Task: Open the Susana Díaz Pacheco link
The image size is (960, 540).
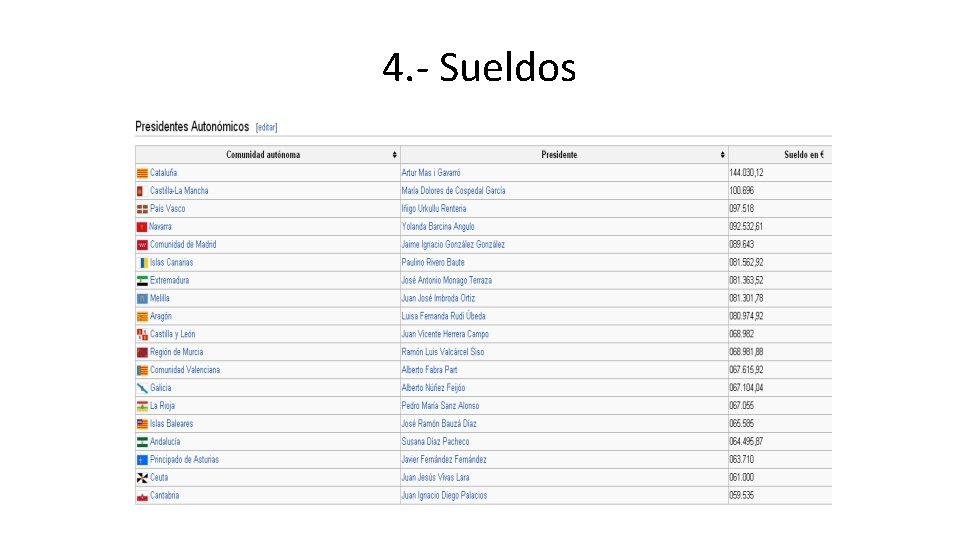Action: pyautogui.click(x=435, y=442)
